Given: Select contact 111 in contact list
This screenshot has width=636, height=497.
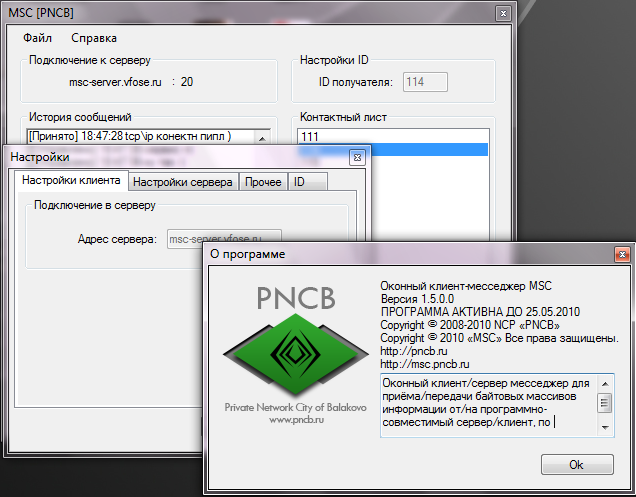Looking at the screenshot, I should (x=394, y=136).
